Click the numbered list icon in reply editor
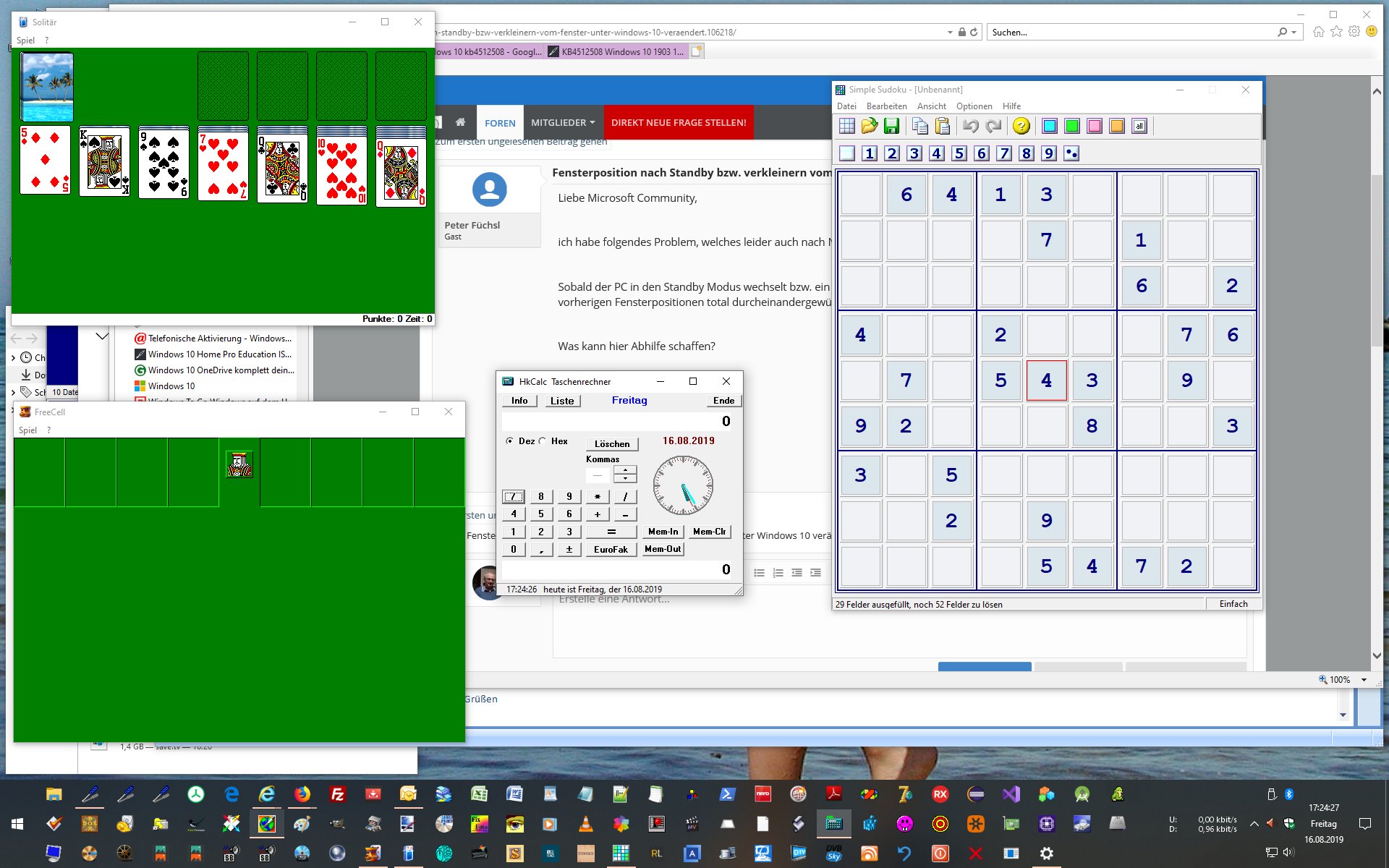The width and height of the screenshot is (1389, 868). (778, 573)
